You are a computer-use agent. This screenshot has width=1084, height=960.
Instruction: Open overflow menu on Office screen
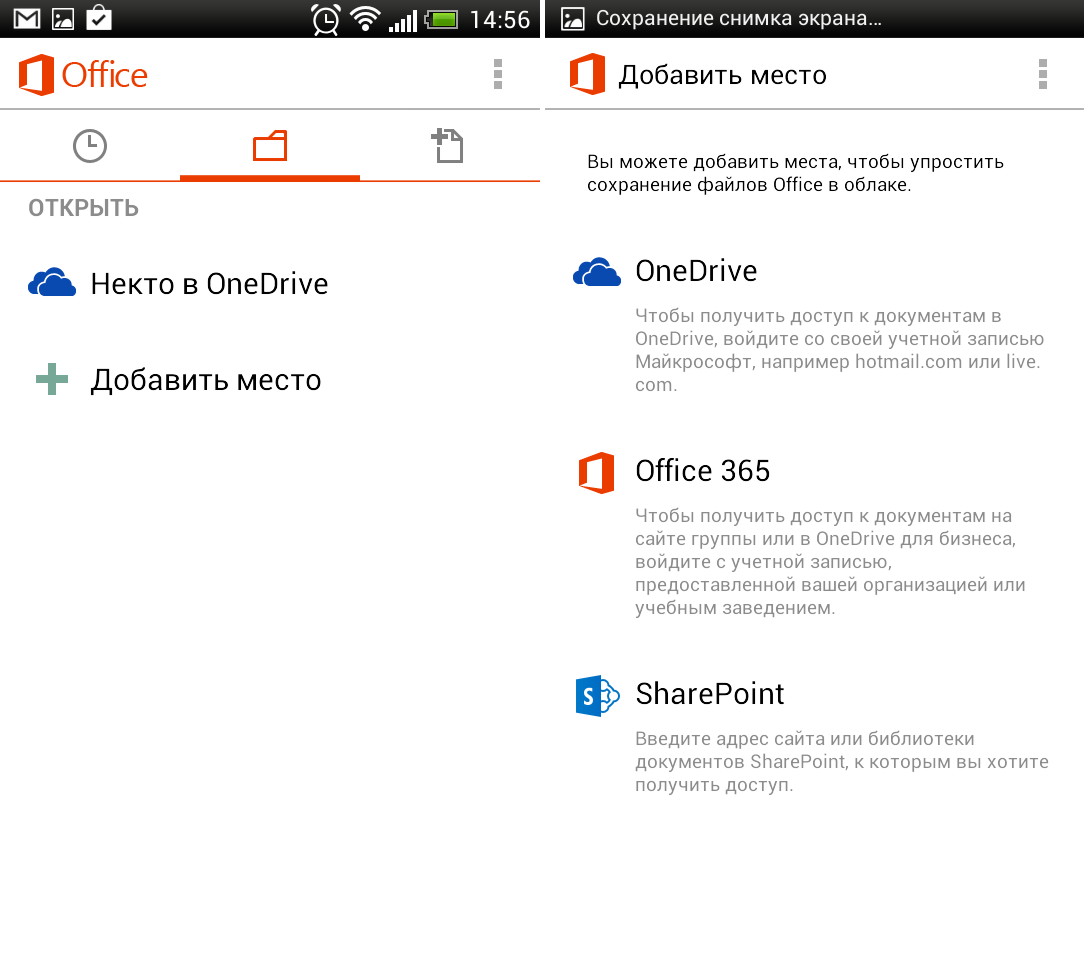(x=497, y=74)
